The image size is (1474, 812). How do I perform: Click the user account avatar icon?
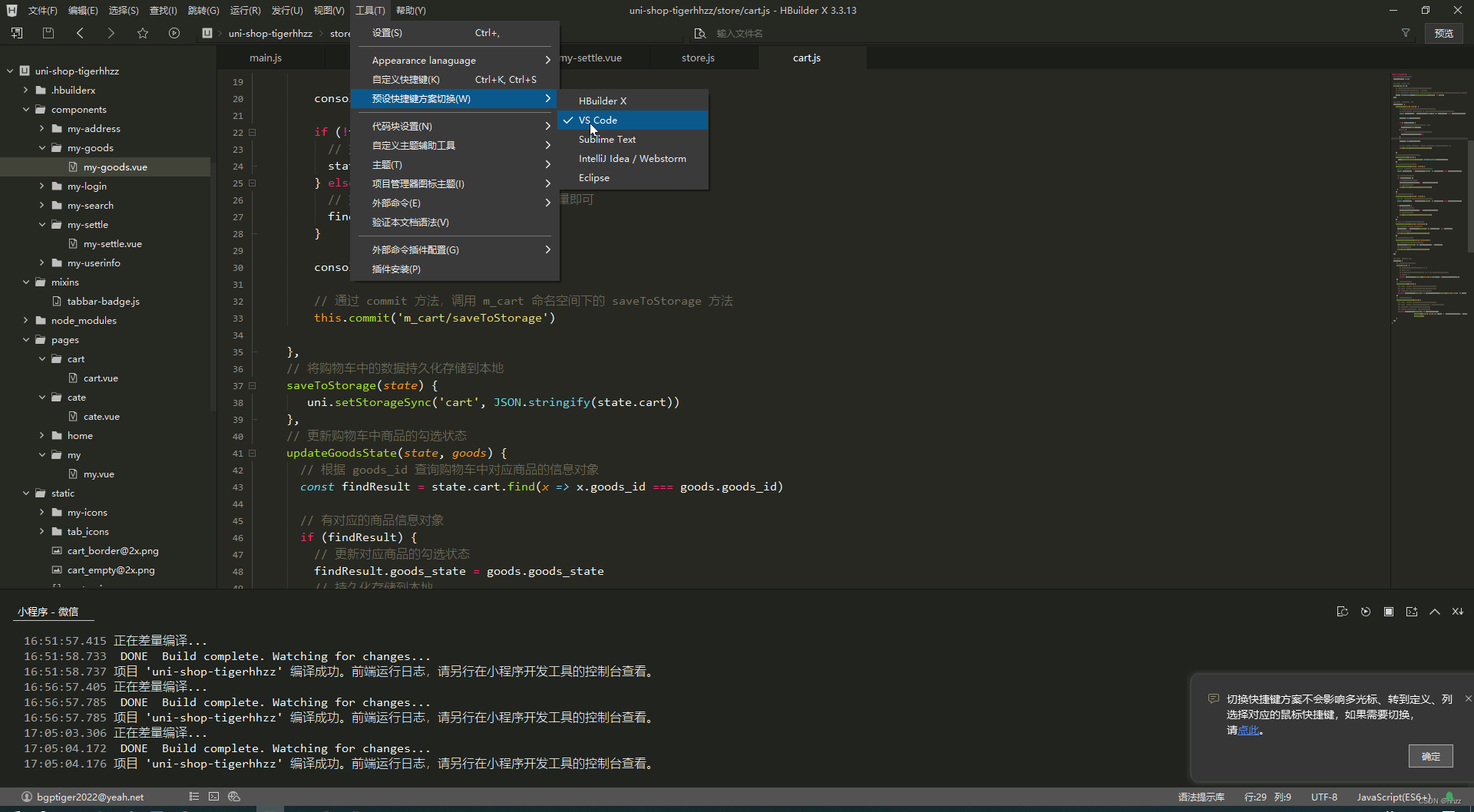point(27,797)
